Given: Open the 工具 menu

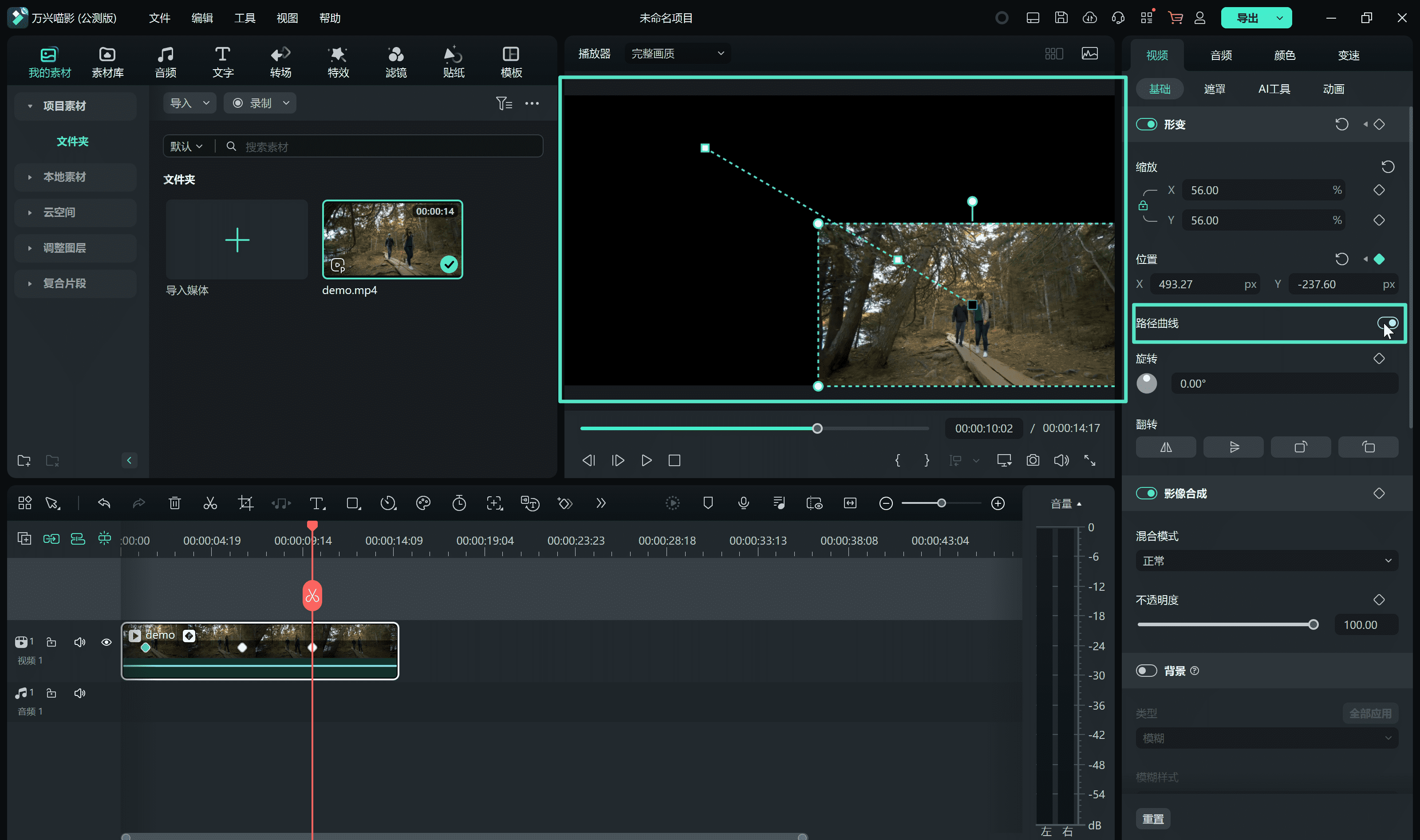Looking at the screenshot, I should pyautogui.click(x=245, y=18).
